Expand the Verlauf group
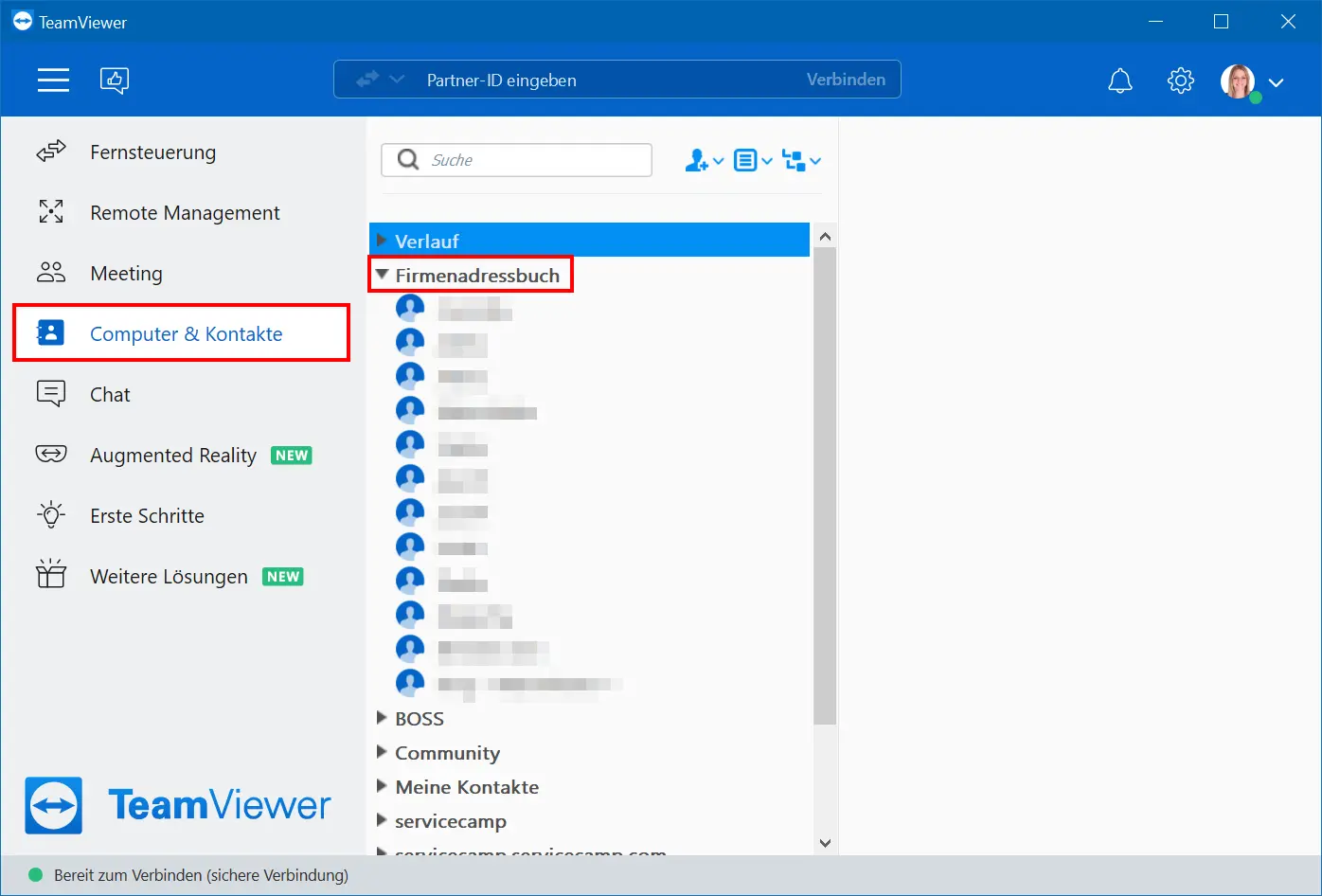The image size is (1322, 896). tap(382, 241)
